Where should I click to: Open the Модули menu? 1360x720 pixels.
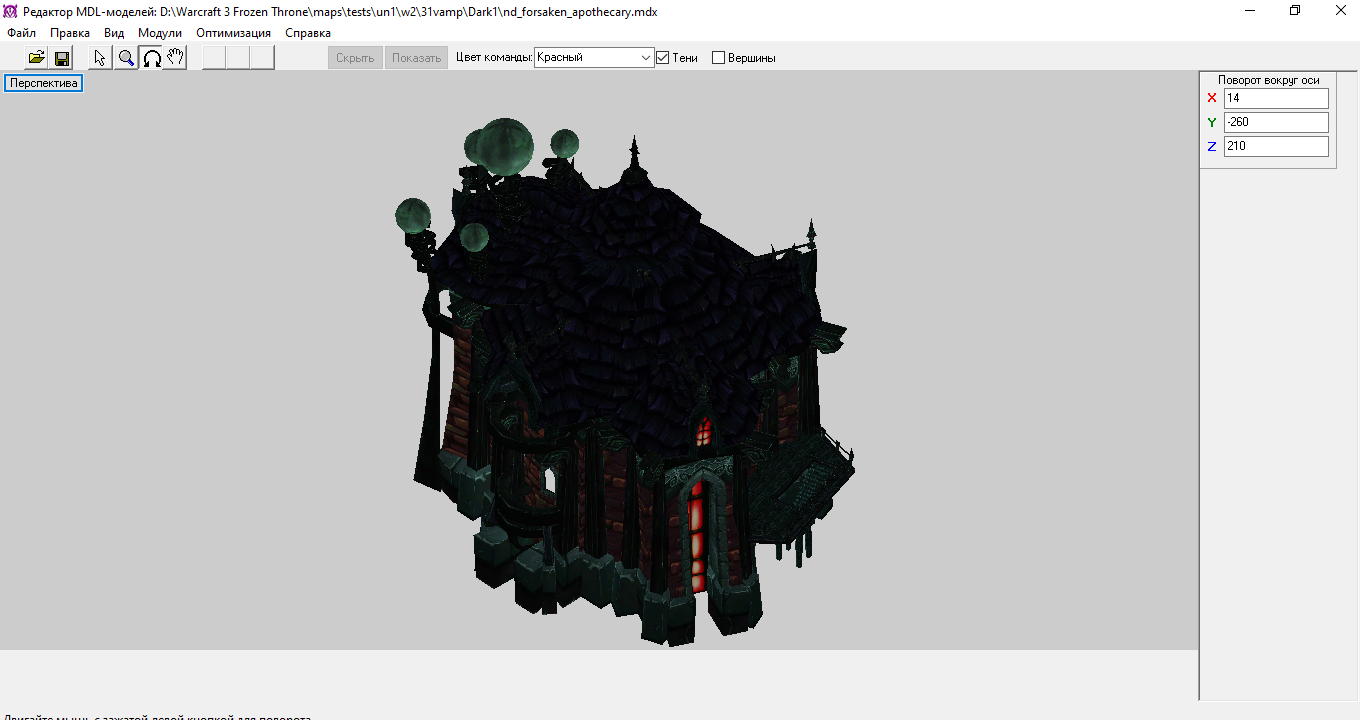click(160, 33)
